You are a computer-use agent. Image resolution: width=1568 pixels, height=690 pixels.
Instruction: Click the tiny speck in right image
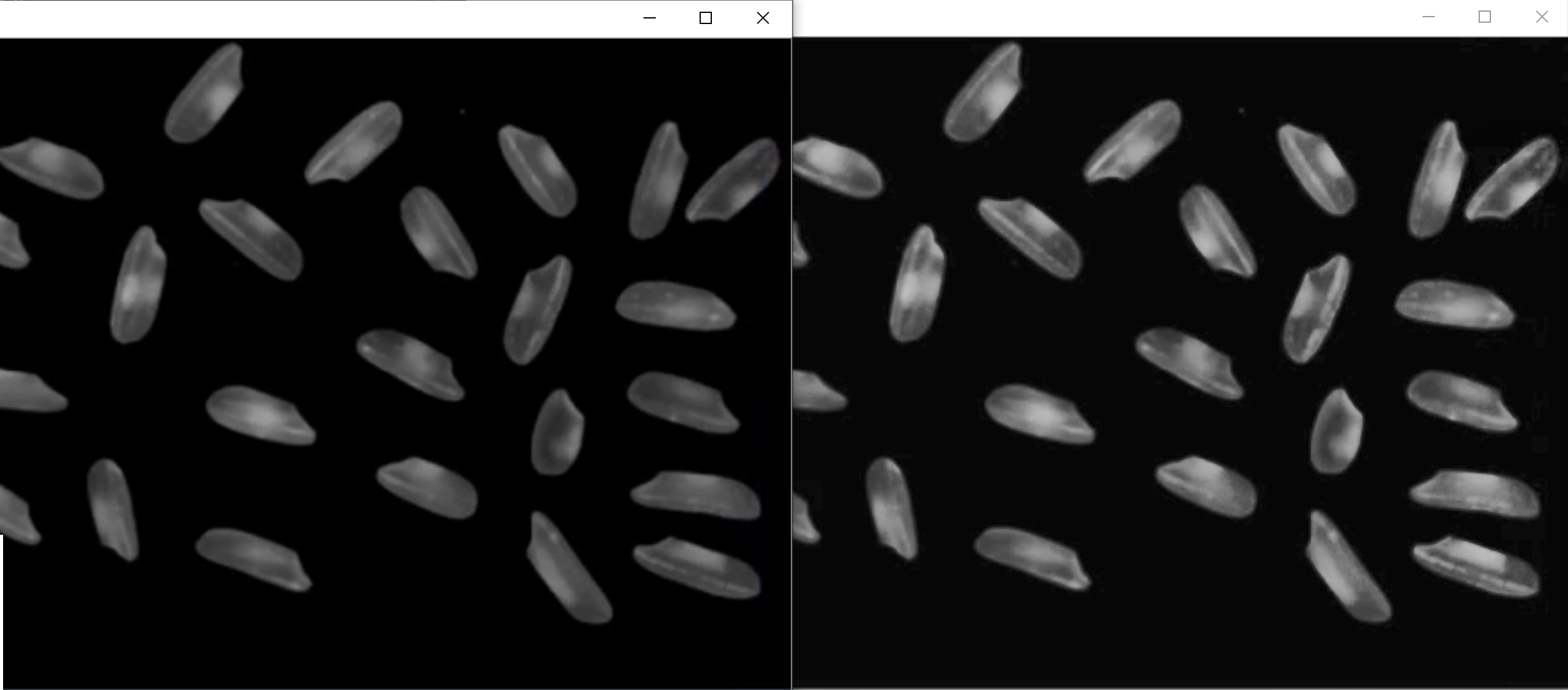tap(1241, 111)
